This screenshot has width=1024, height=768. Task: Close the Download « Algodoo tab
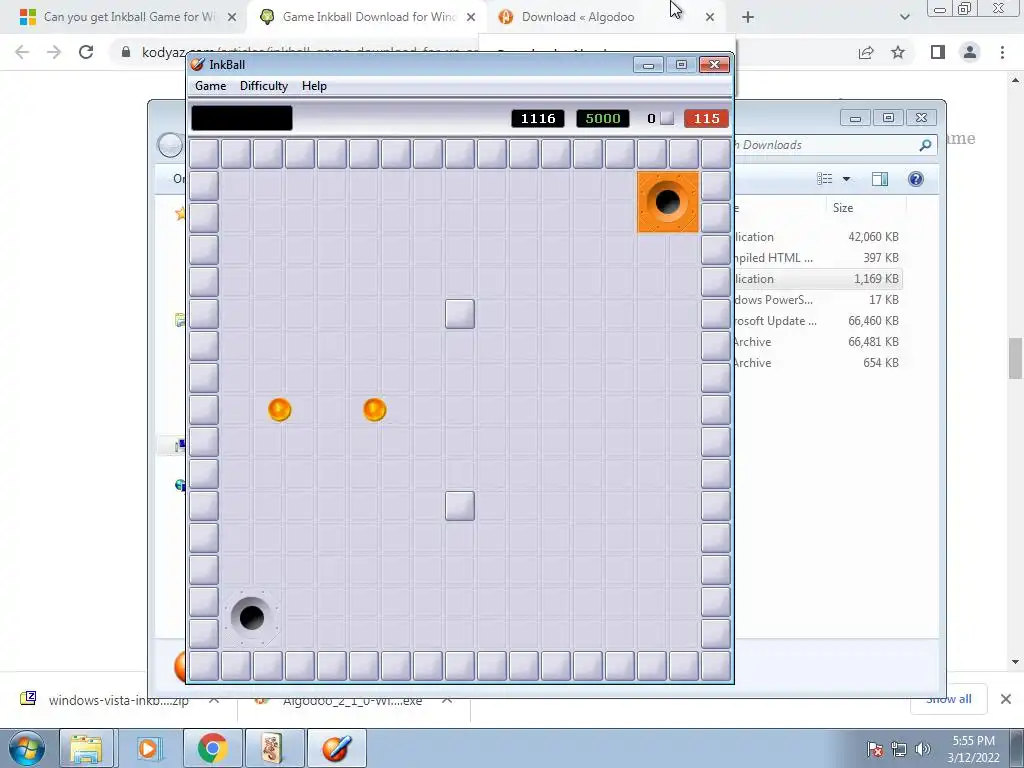(710, 18)
